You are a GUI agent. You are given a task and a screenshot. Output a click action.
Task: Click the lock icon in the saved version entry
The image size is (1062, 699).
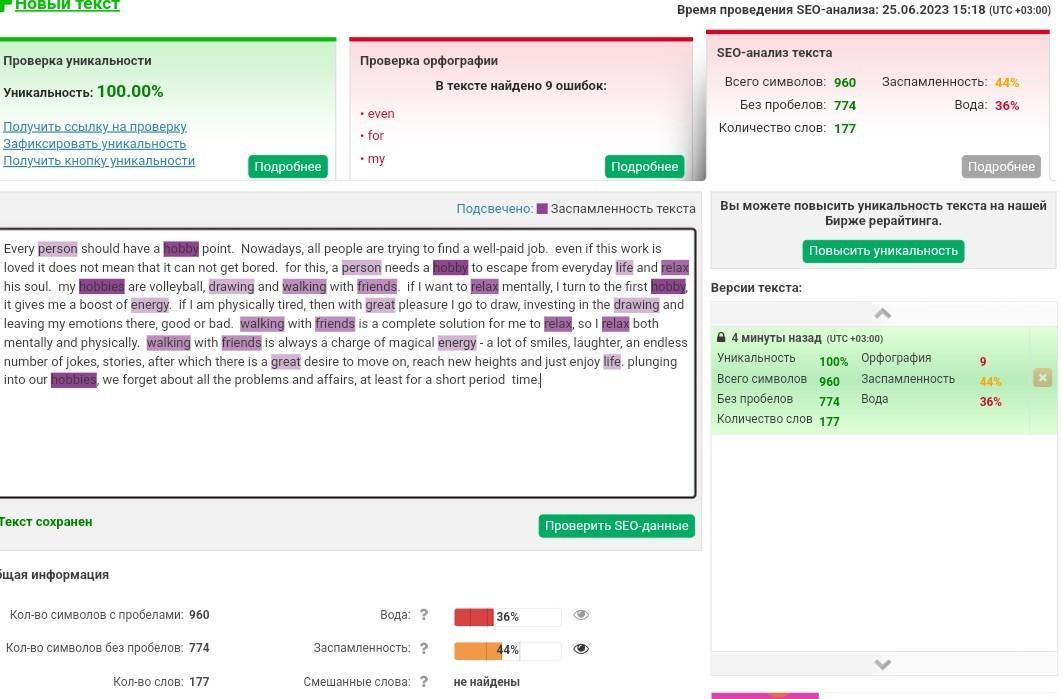pyautogui.click(x=721, y=337)
